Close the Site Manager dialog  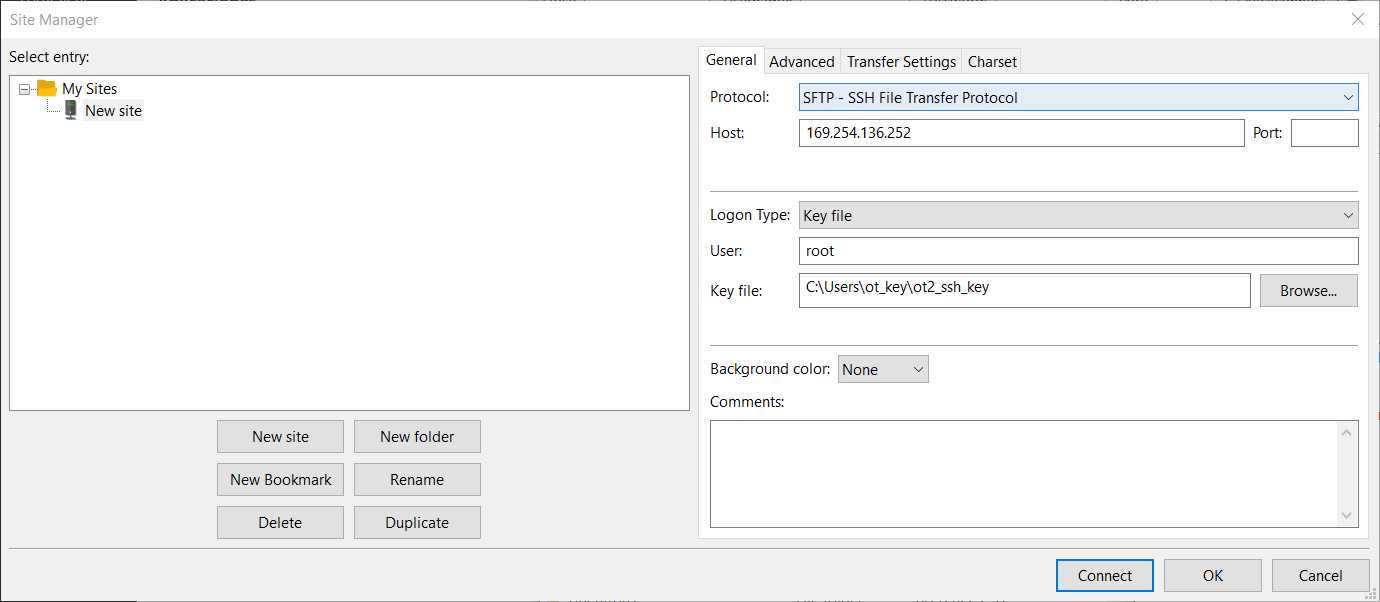pyautogui.click(x=1357, y=19)
